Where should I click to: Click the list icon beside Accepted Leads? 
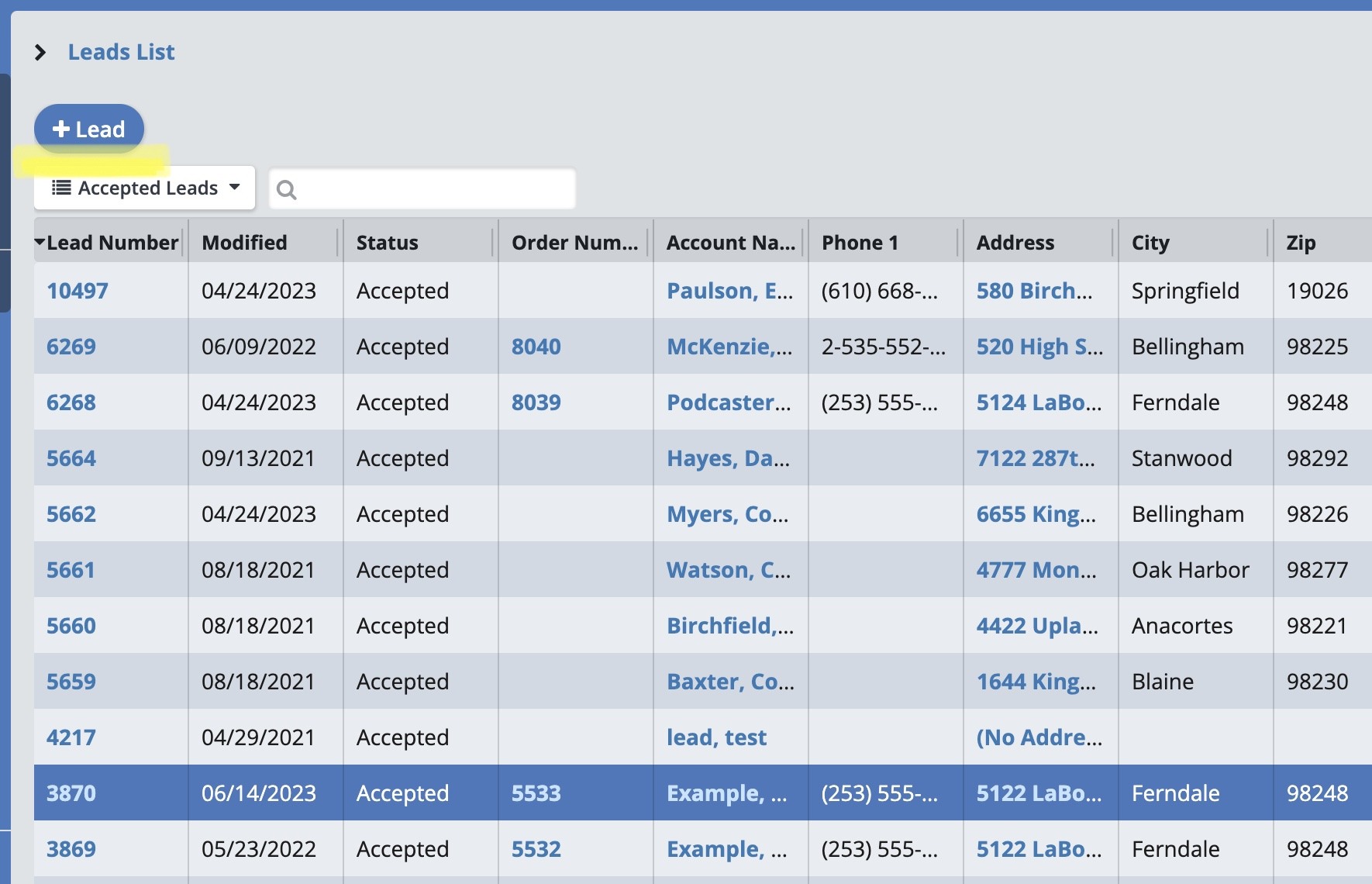[61, 188]
